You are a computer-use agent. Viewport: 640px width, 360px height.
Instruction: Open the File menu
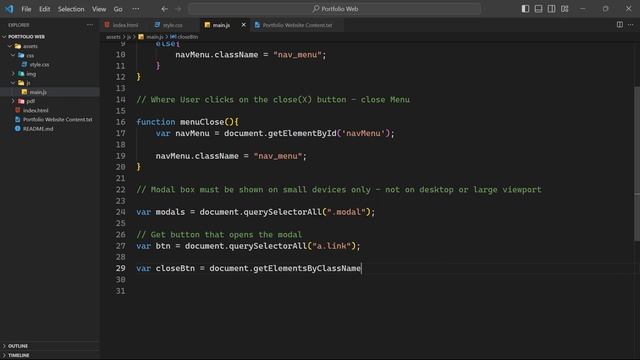pyautogui.click(x=26, y=9)
